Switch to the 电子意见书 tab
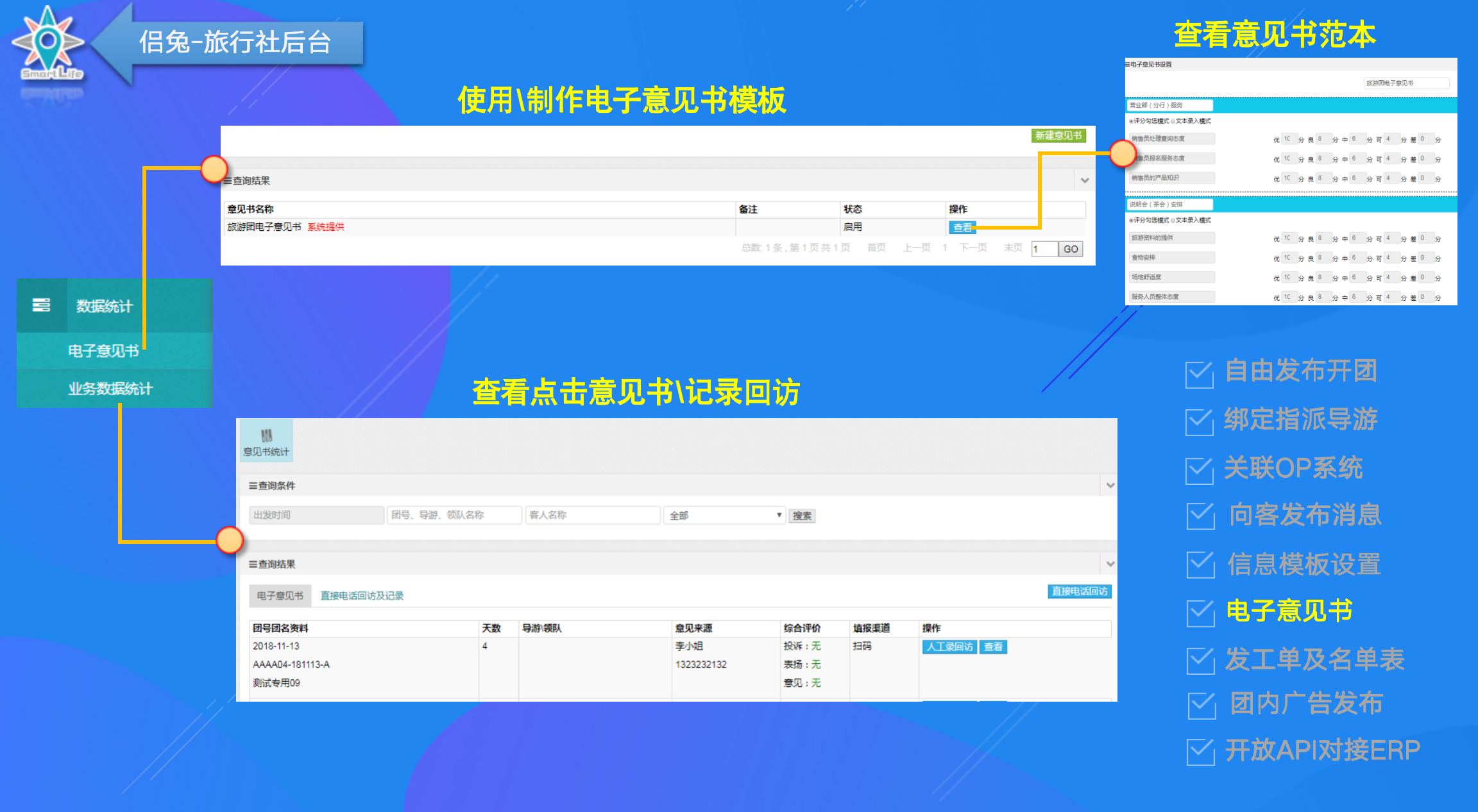The width and height of the screenshot is (1478, 812). pos(280,596)
